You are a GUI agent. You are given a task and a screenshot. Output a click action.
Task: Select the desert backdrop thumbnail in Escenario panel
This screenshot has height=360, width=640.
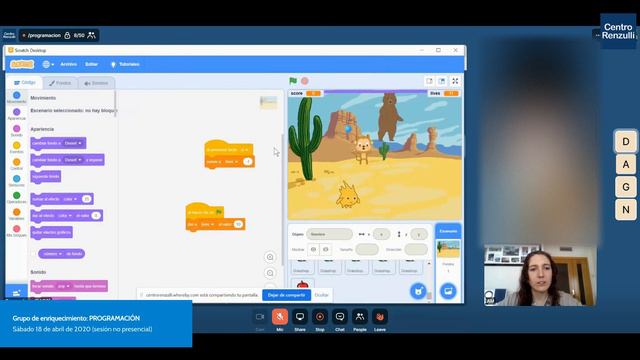pyautogui.click(x=448, y=249)
